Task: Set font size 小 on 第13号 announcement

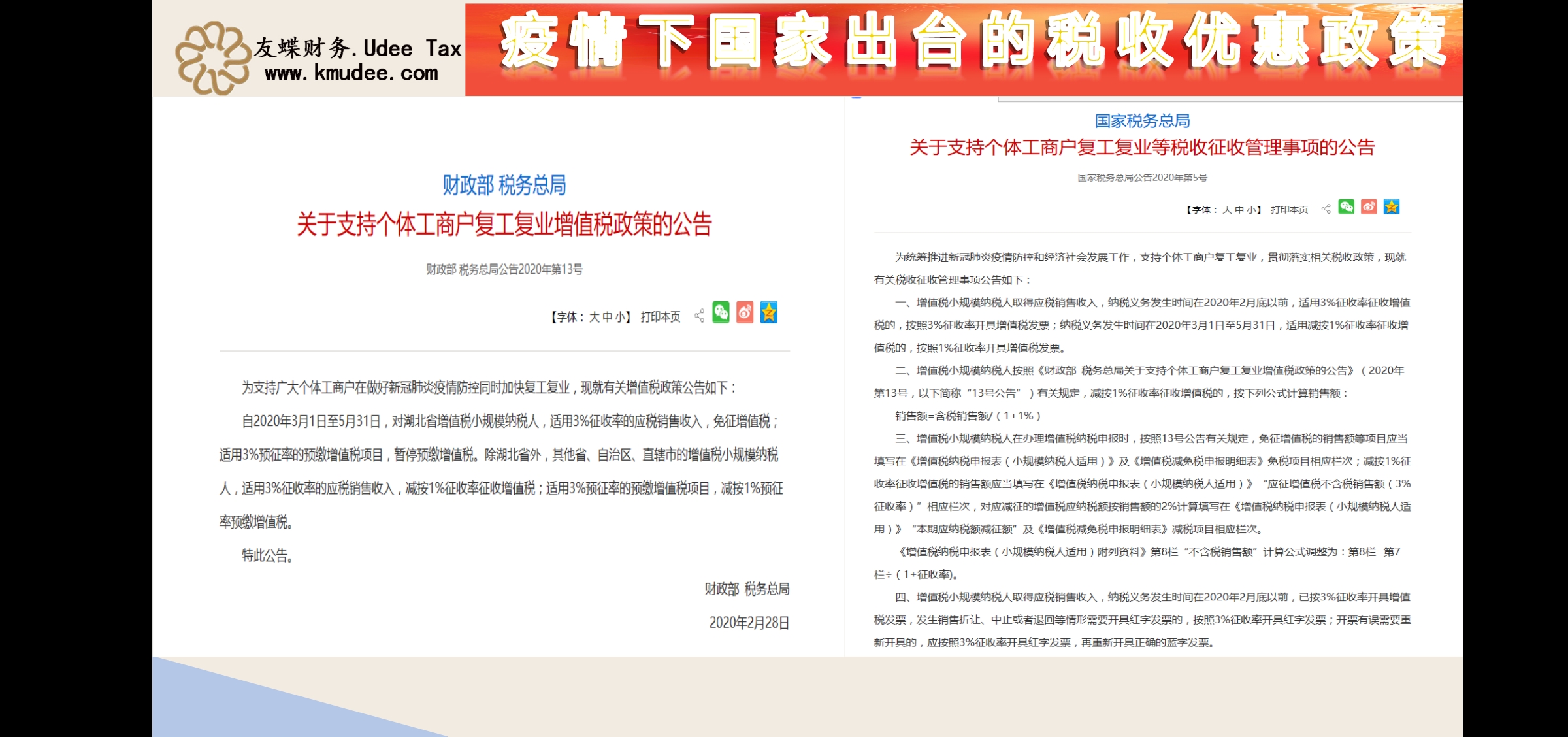Action: coord(619,317)
